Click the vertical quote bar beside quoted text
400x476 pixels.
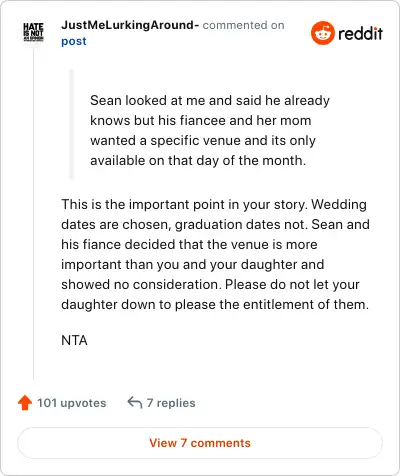(x=71, y=124)
